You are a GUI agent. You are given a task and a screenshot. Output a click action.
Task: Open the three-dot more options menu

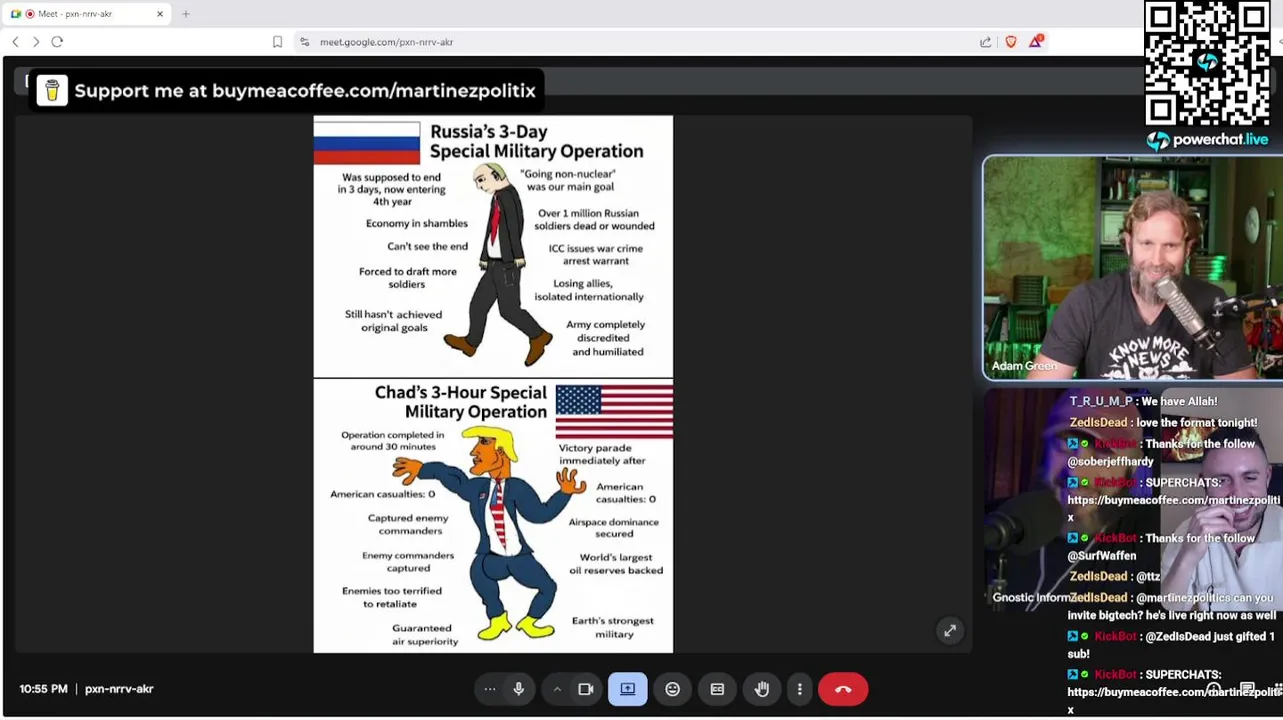pyautogui.click(x=800, y=689)
